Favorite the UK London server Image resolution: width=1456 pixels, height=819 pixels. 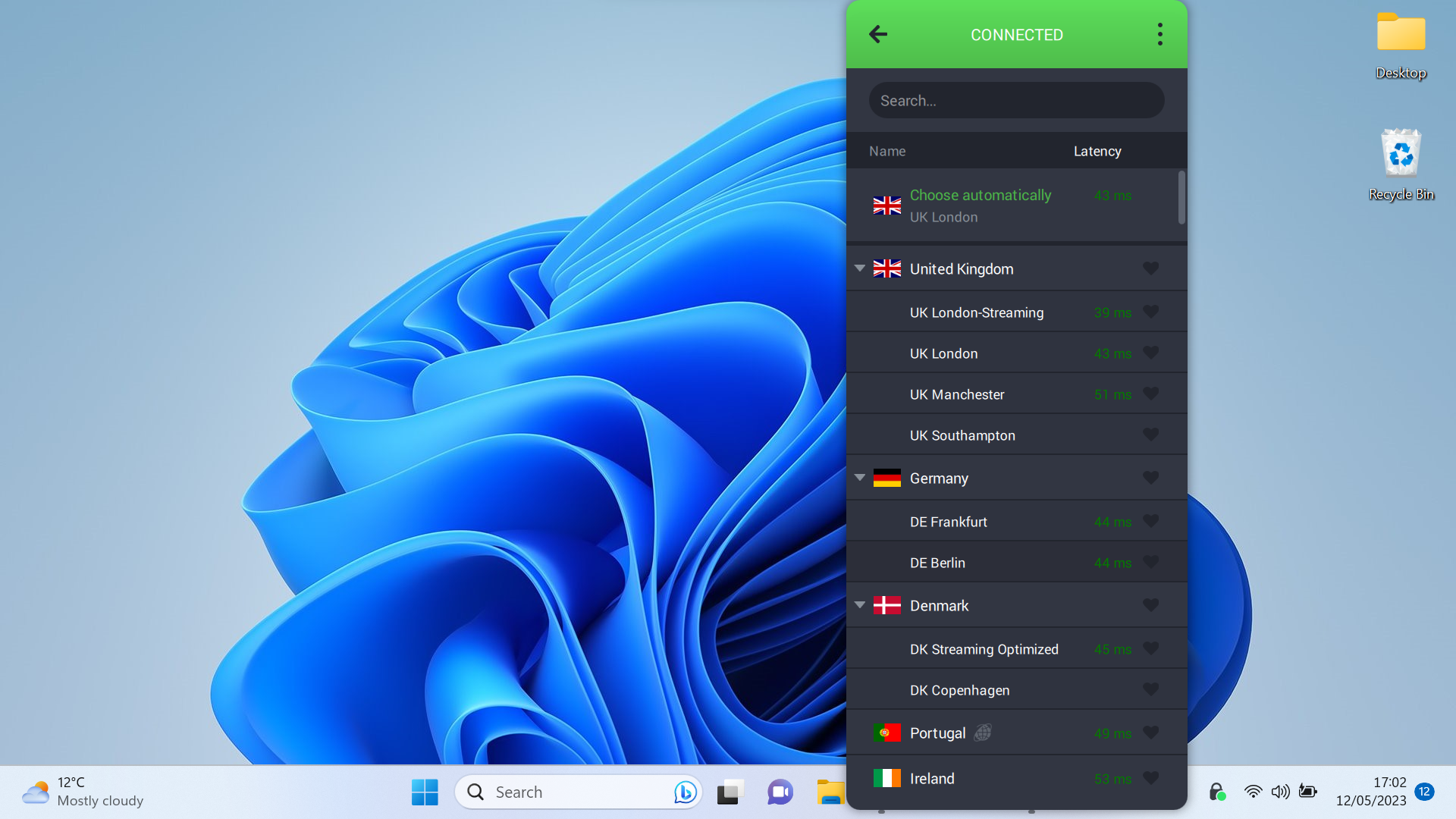[1150, 353]
